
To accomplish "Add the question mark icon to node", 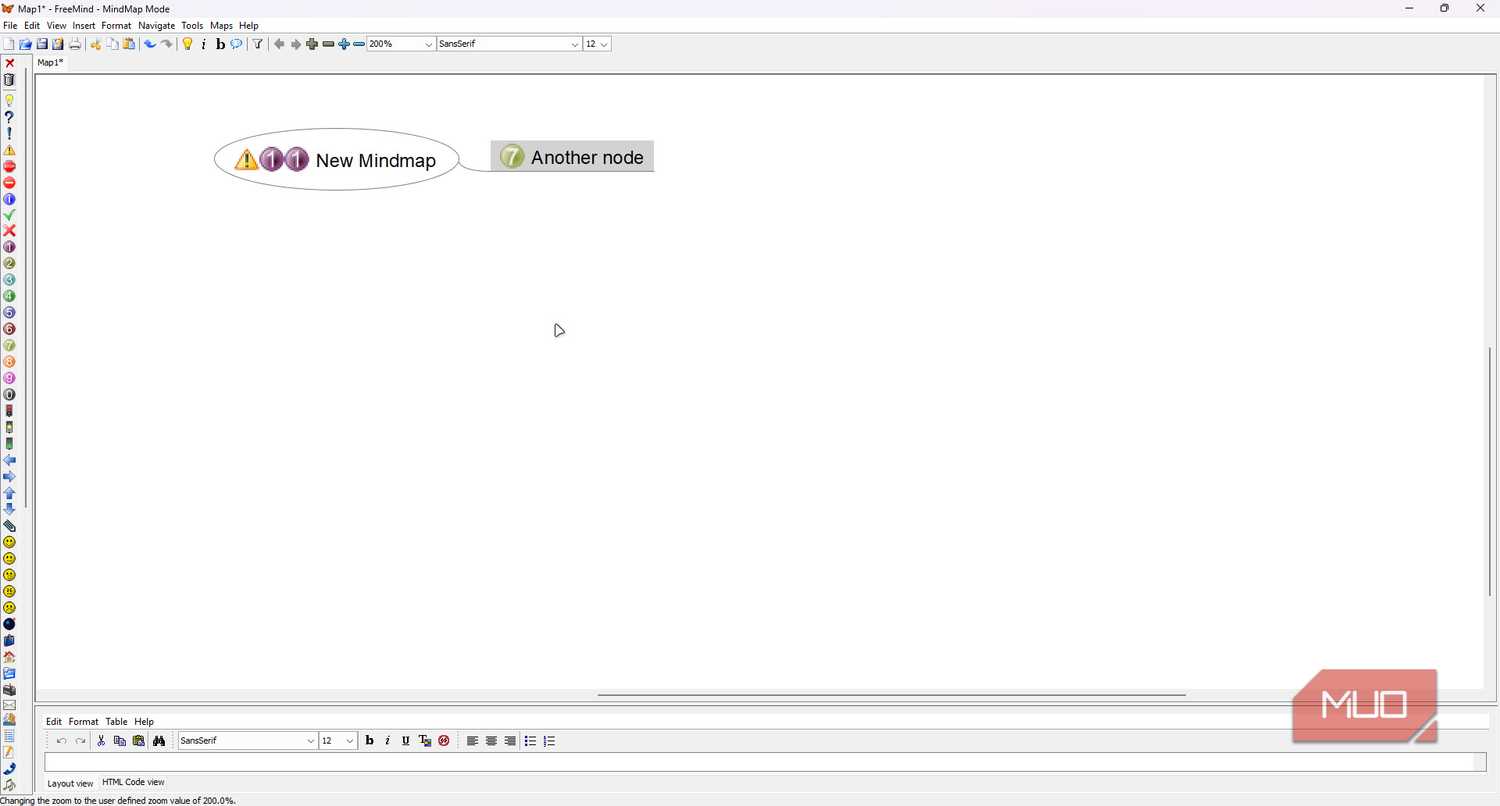I will click(x=10, y=117).
